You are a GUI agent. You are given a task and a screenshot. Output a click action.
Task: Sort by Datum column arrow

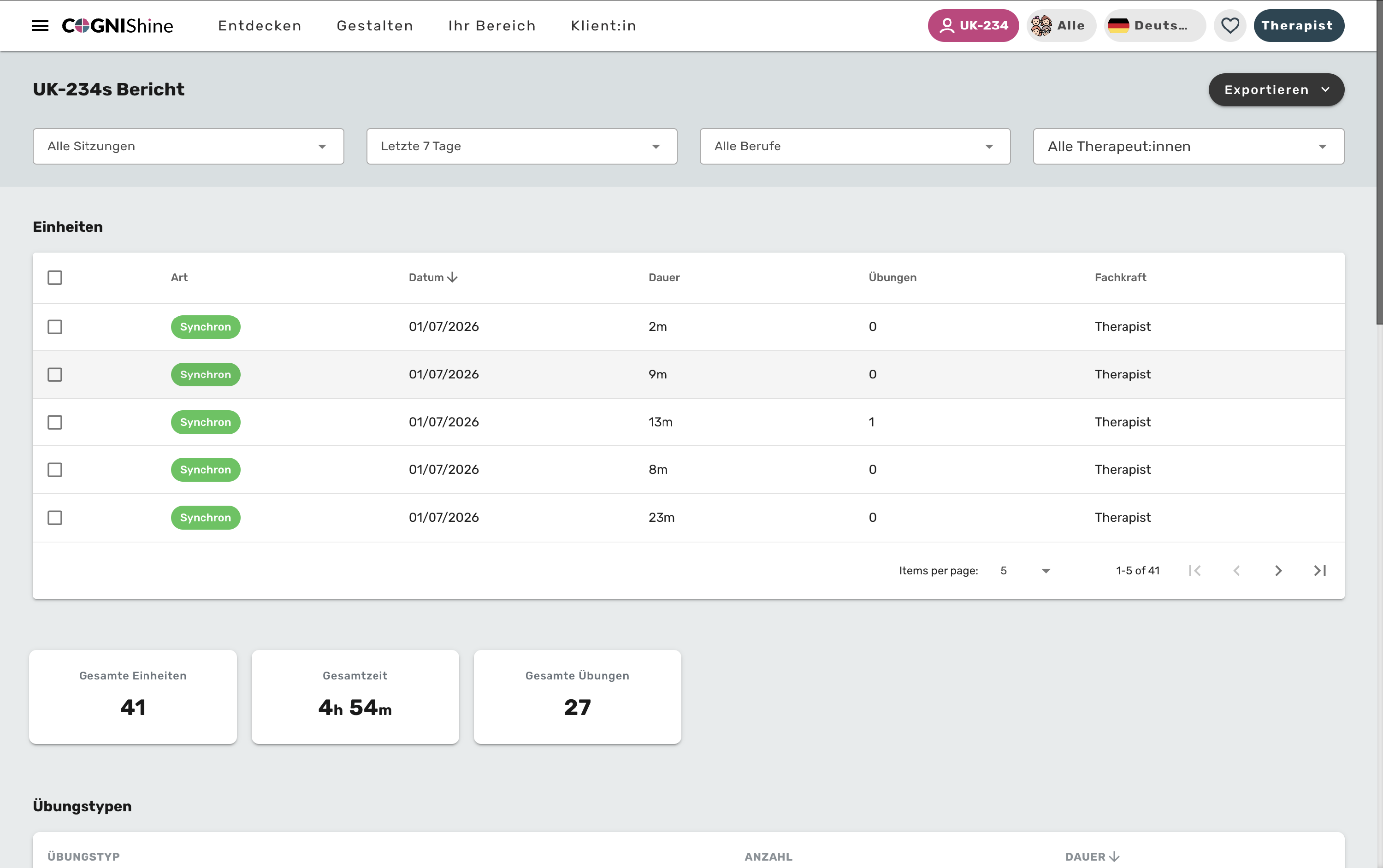click(452, 278)
